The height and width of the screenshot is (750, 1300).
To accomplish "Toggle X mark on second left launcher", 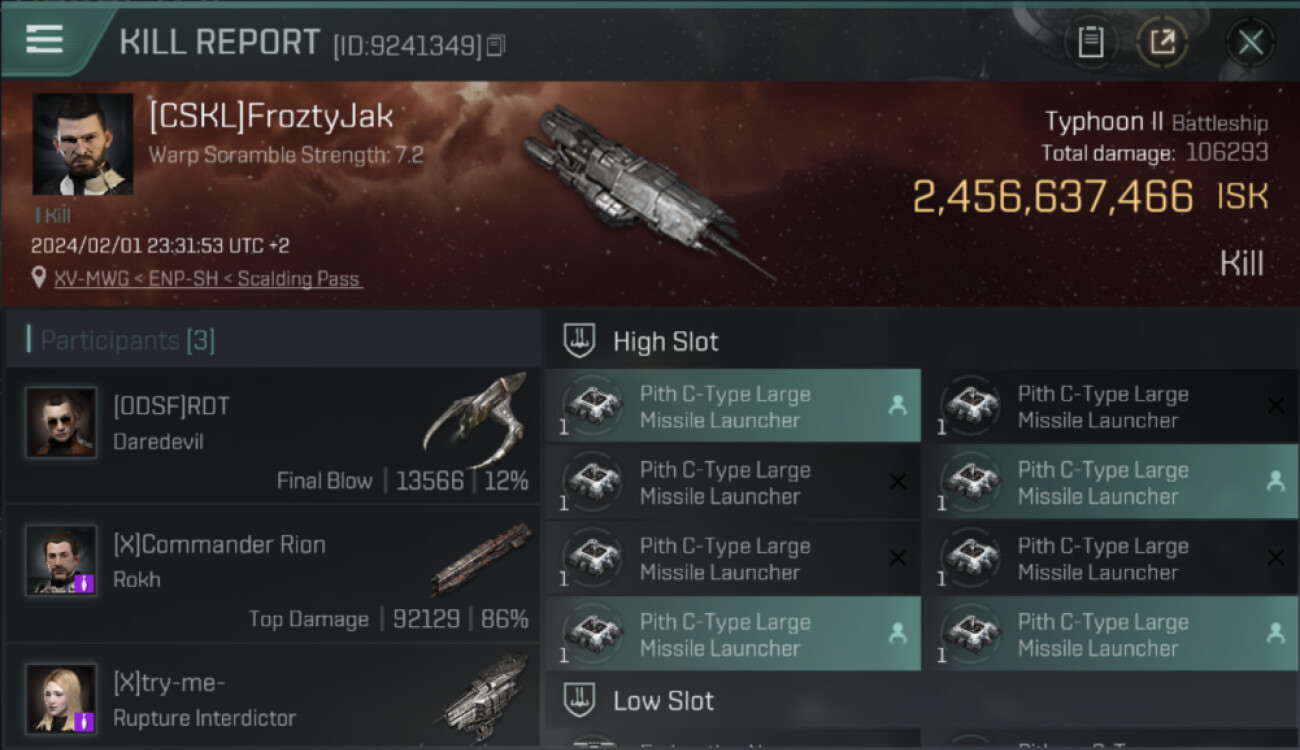I will click(897, 482).
